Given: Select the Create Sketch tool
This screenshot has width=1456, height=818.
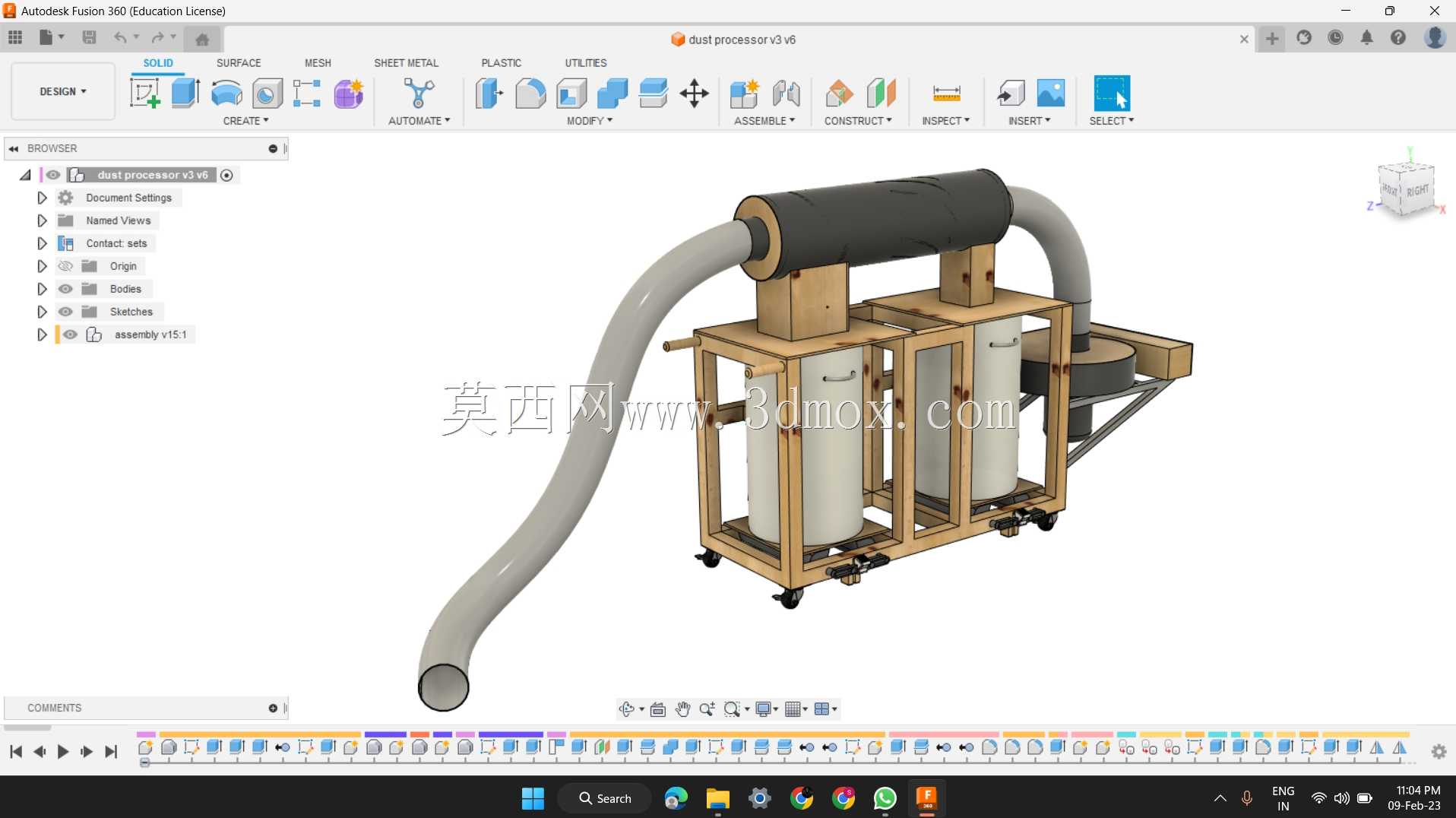Looking at the screenshot, I should pos(144,94).
